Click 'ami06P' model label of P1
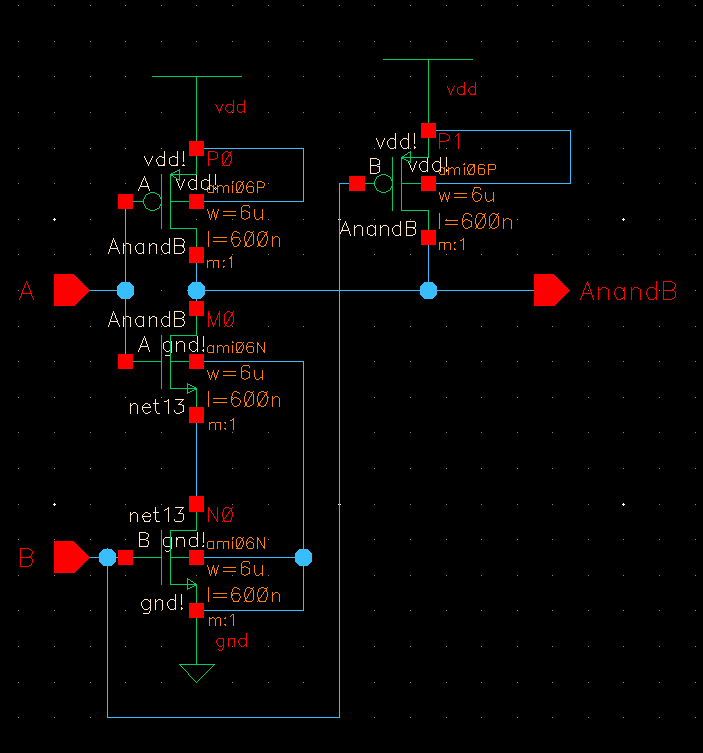 [467, 170]
